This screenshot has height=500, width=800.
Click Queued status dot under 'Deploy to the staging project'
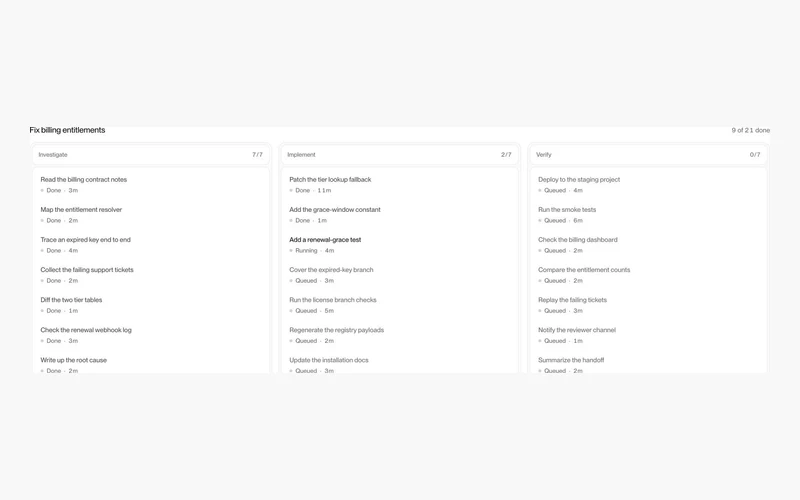coord(540,190)
